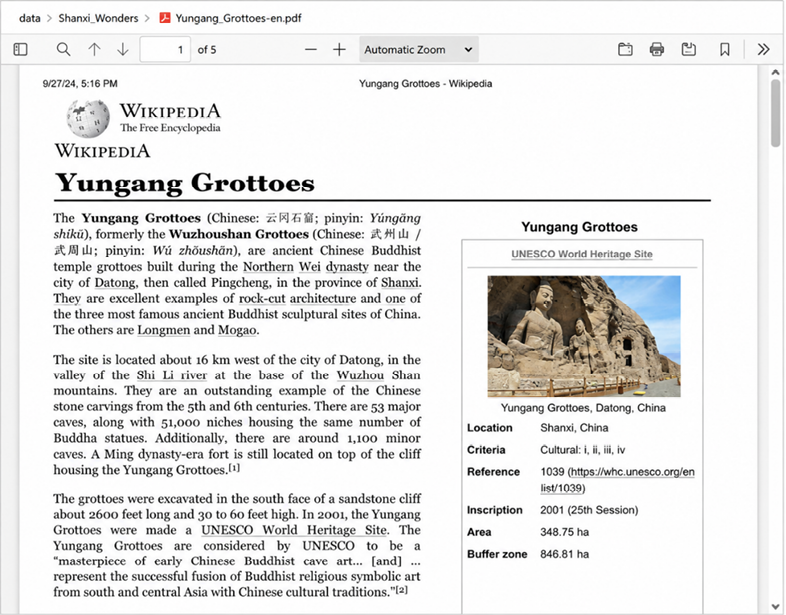Follow the 'Shanxi' link

tap(400, 283)
